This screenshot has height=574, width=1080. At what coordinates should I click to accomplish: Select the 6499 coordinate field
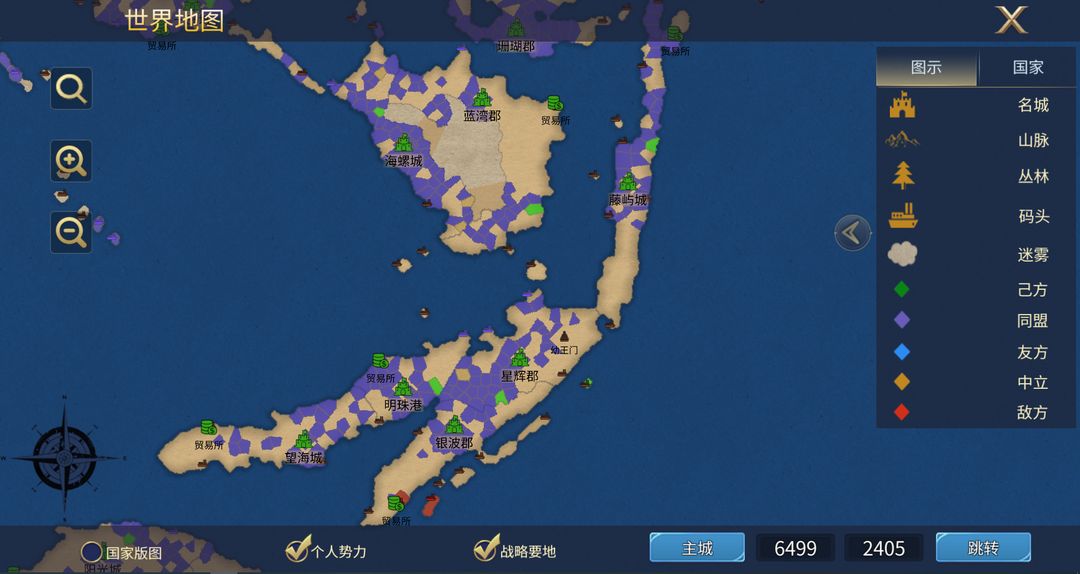tap(796, 549)
